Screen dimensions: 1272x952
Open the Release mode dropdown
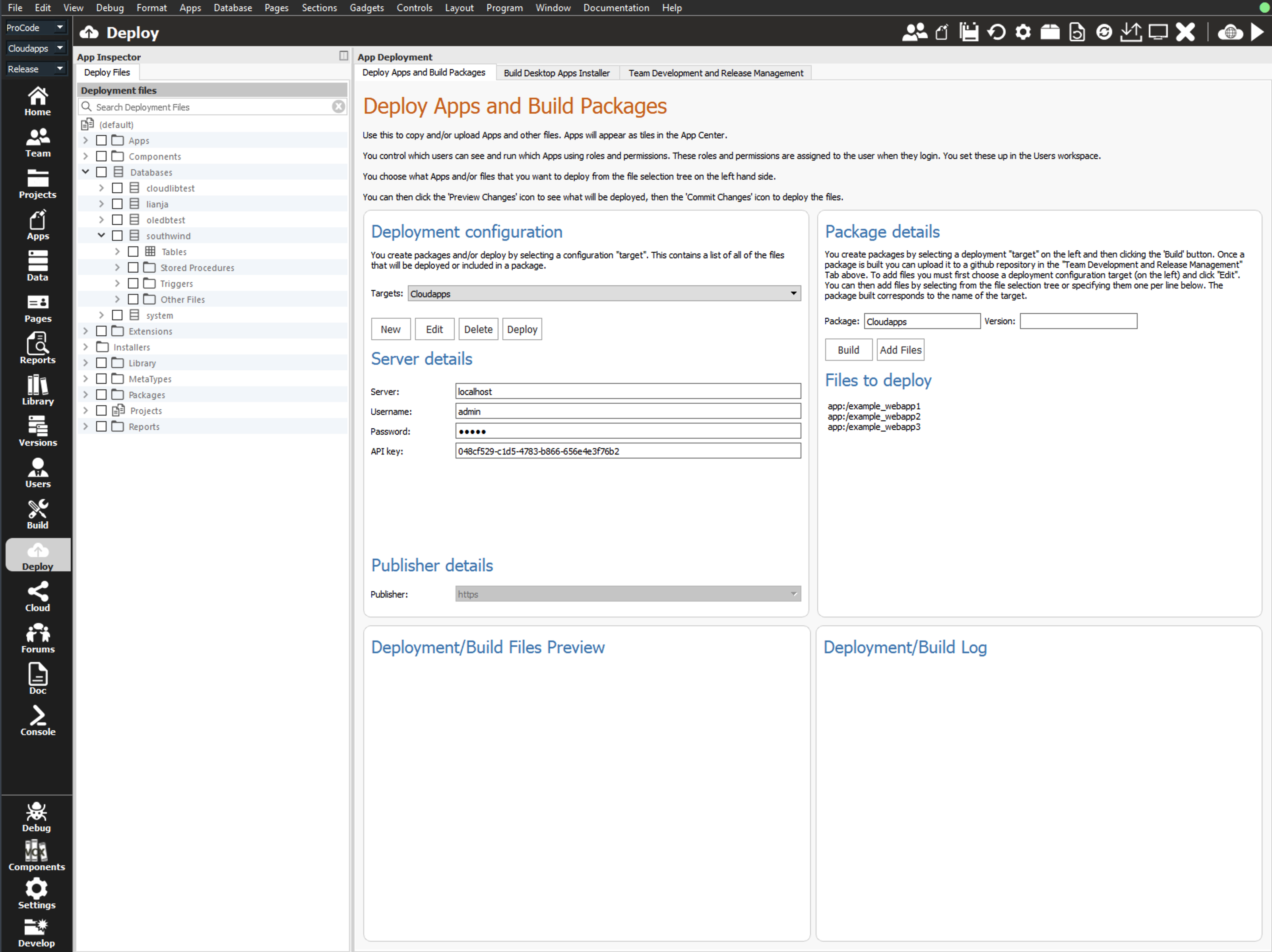[35, 69]
